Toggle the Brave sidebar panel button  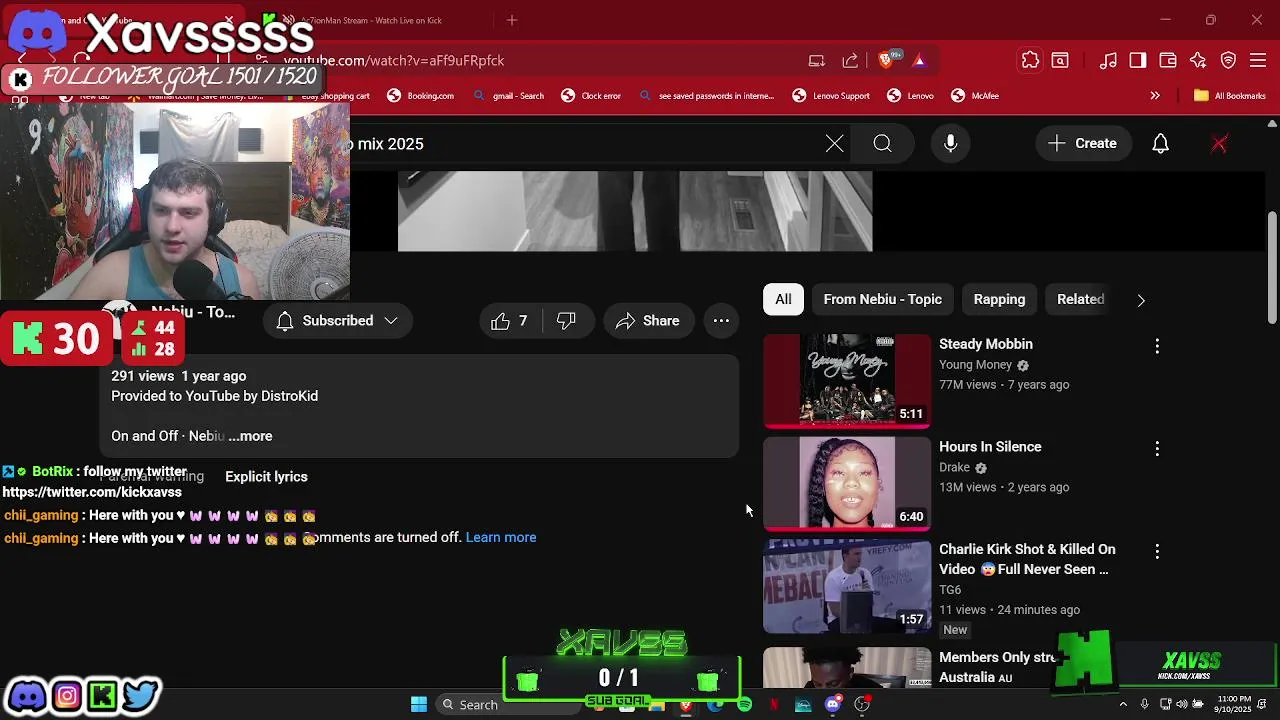[x=1138, y=60]
